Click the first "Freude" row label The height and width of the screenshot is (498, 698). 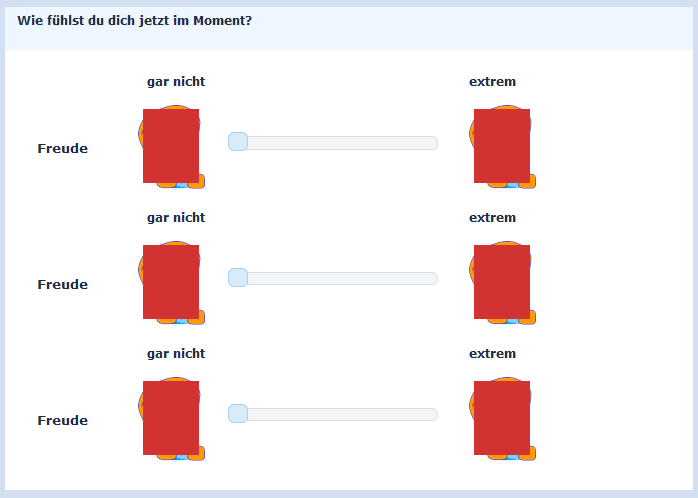[x=62, y=149]
